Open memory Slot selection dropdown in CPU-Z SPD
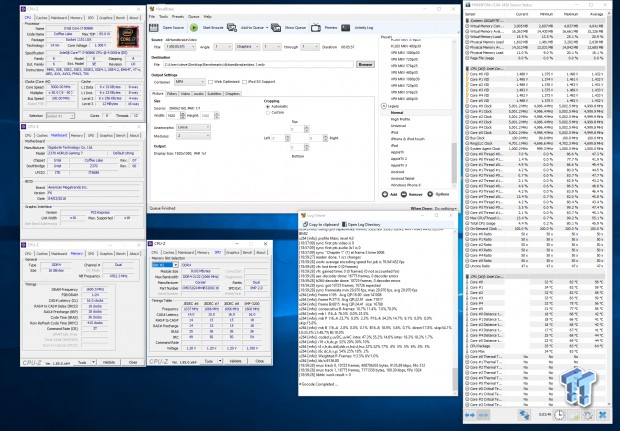 (x=165, y=265)
